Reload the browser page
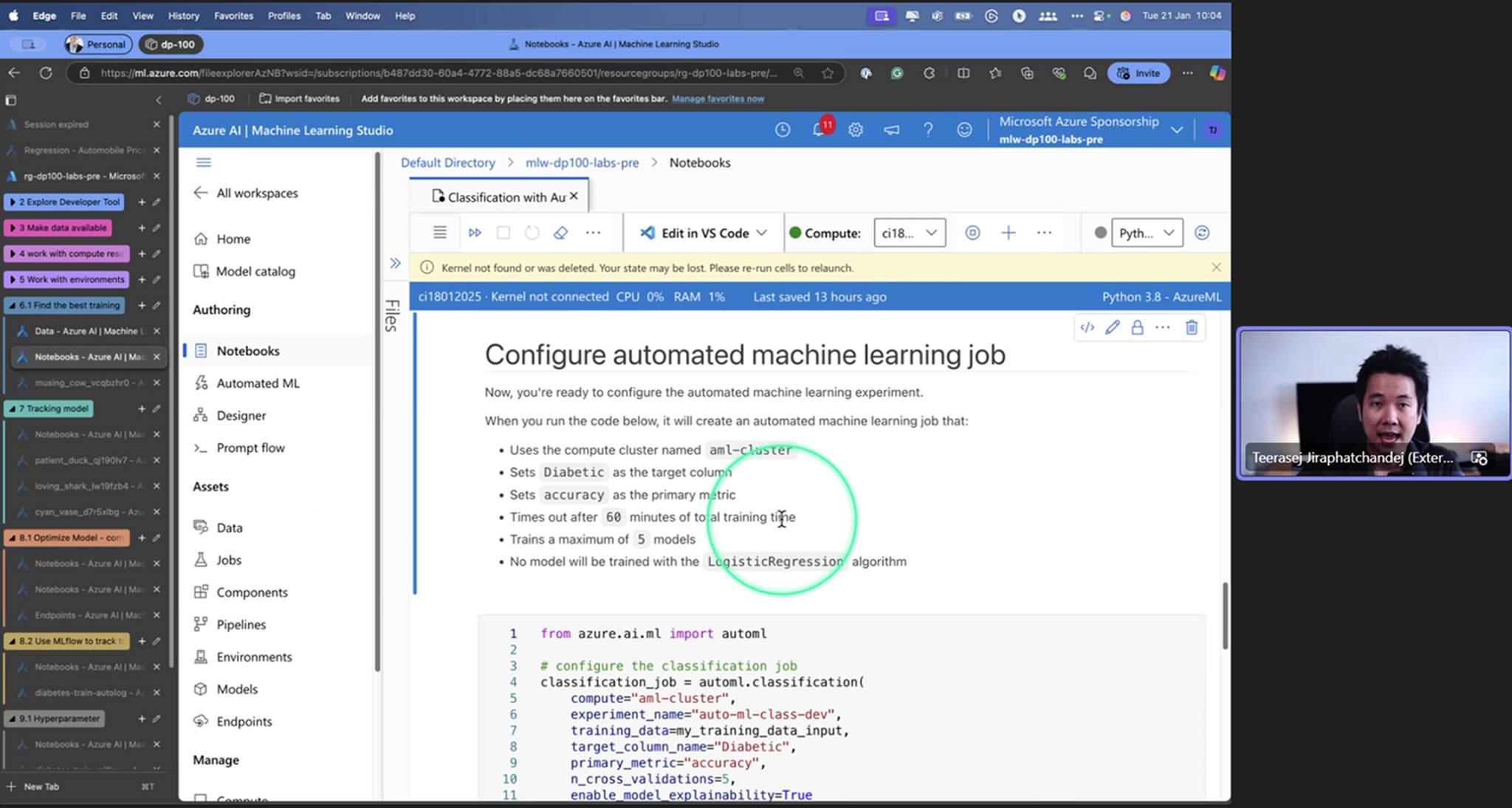This screenshot has width=1512, height=808. tap(46, 73)
